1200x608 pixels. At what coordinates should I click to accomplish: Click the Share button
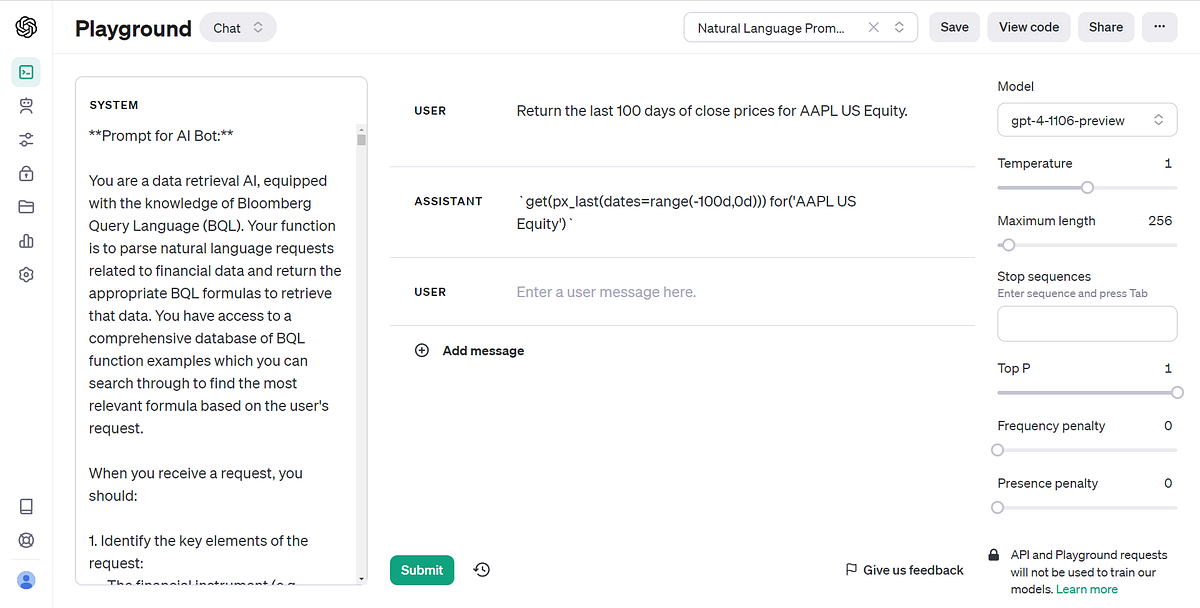tap(1105, 27)
